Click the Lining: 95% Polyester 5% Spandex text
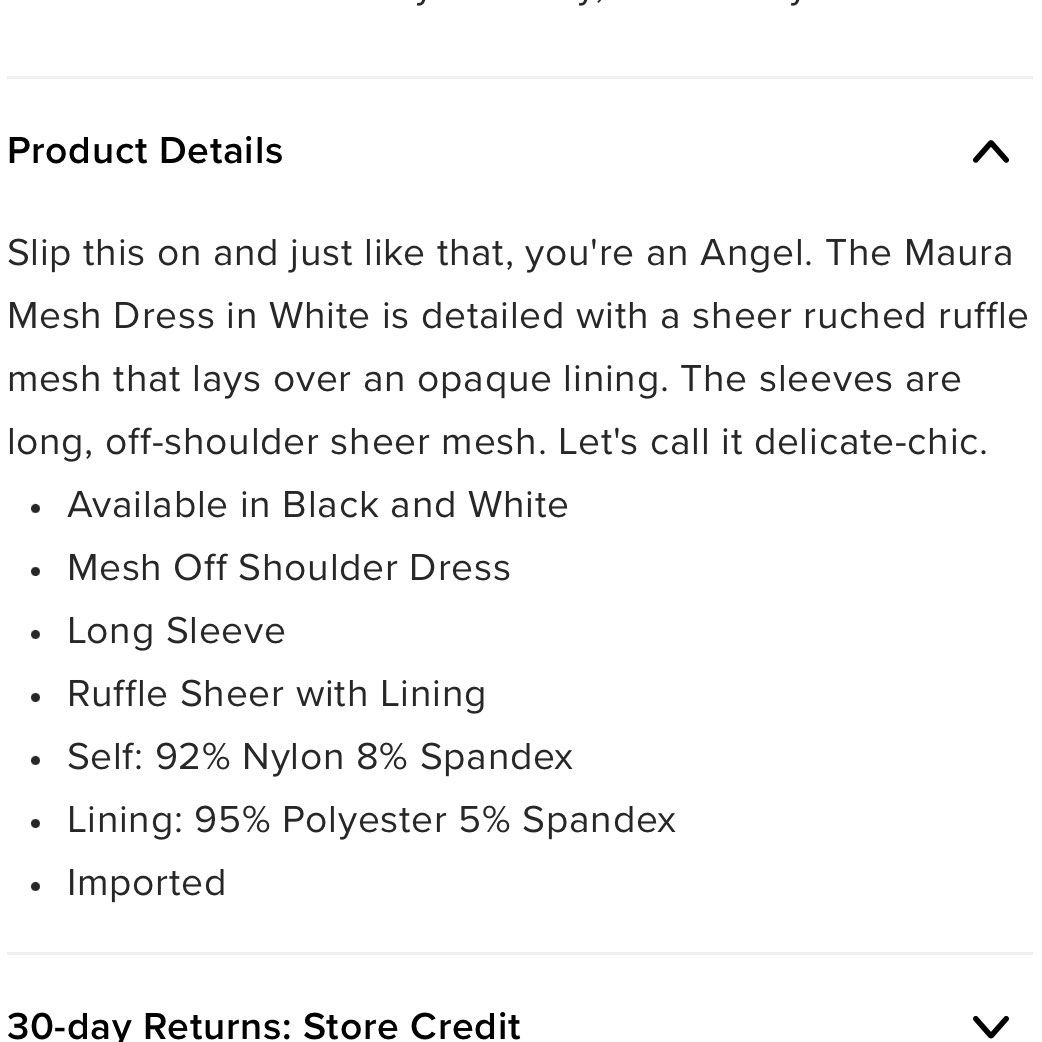 [371, 819]
